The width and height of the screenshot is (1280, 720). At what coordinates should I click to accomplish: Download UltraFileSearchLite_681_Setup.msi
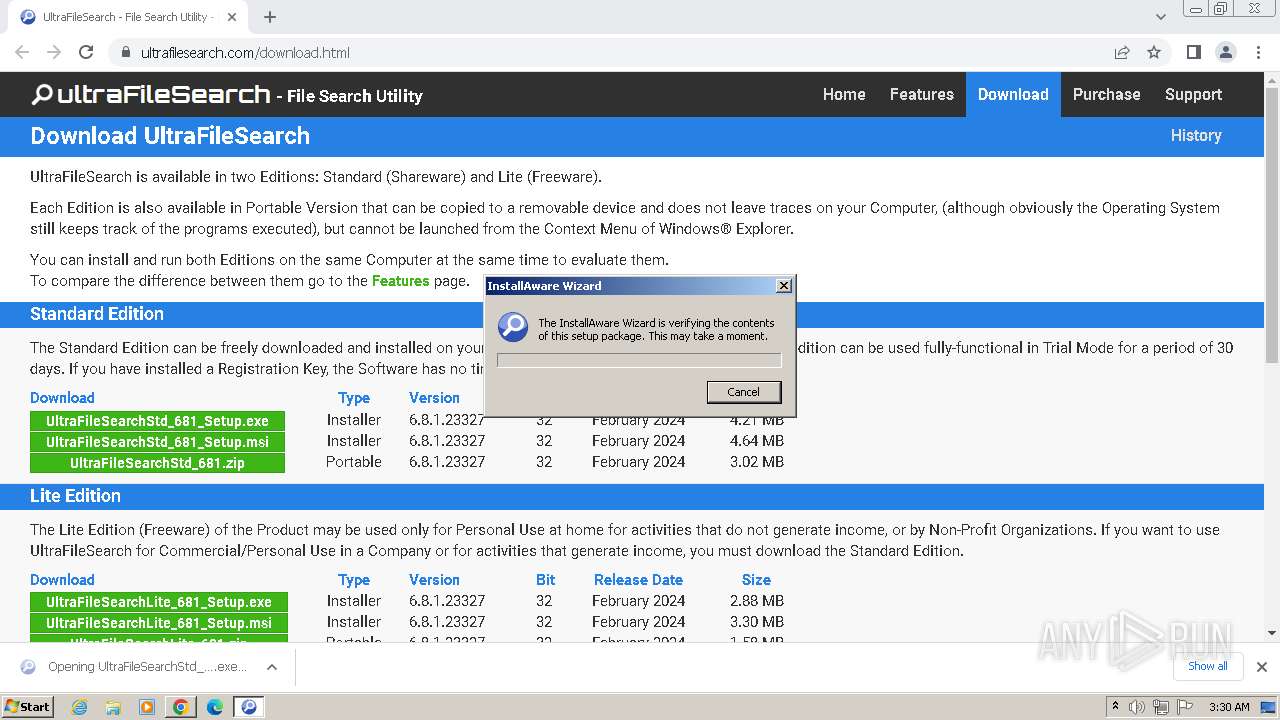point(159,623)
